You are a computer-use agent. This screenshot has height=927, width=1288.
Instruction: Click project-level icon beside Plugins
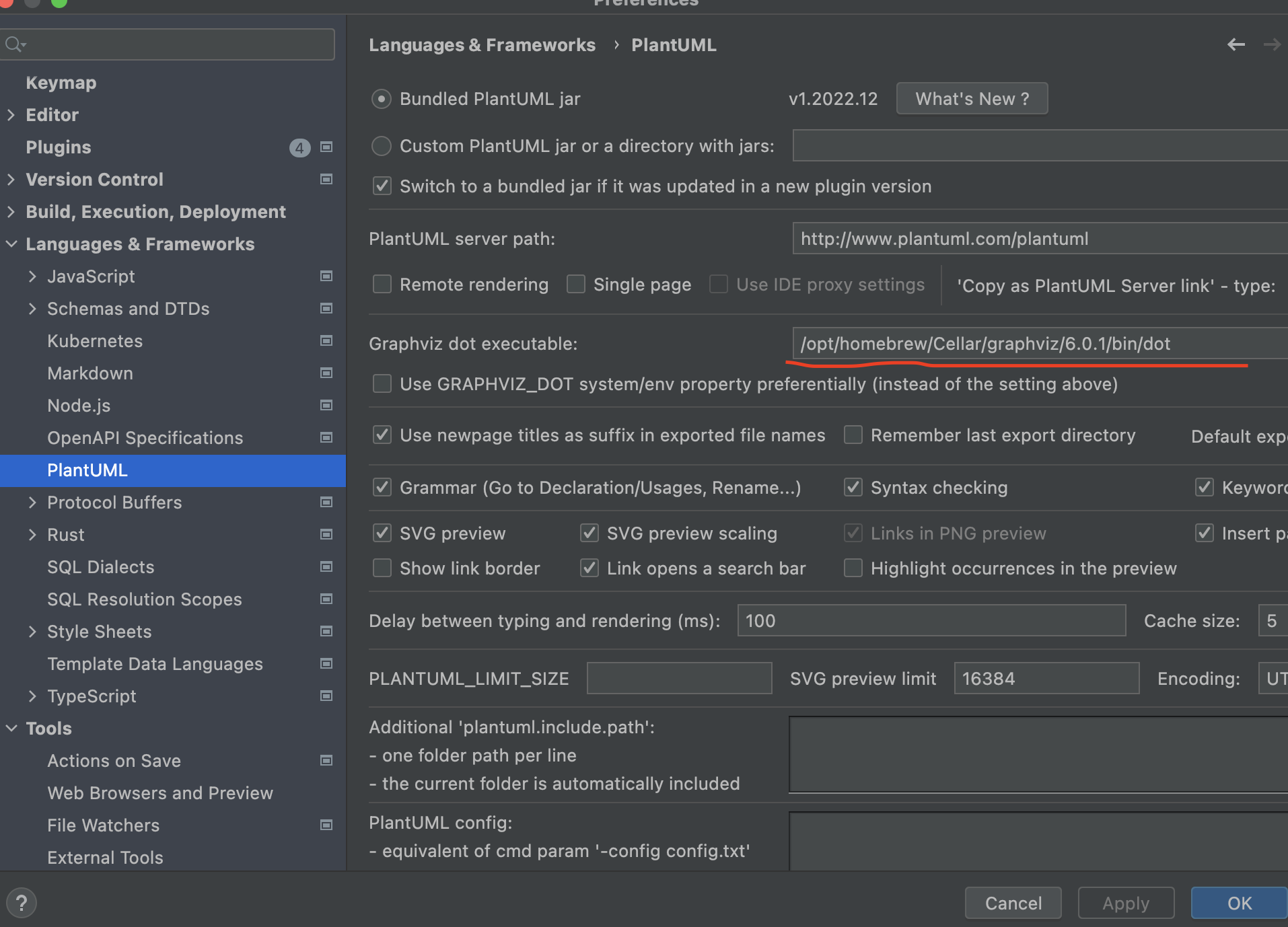tap(326, 147)
